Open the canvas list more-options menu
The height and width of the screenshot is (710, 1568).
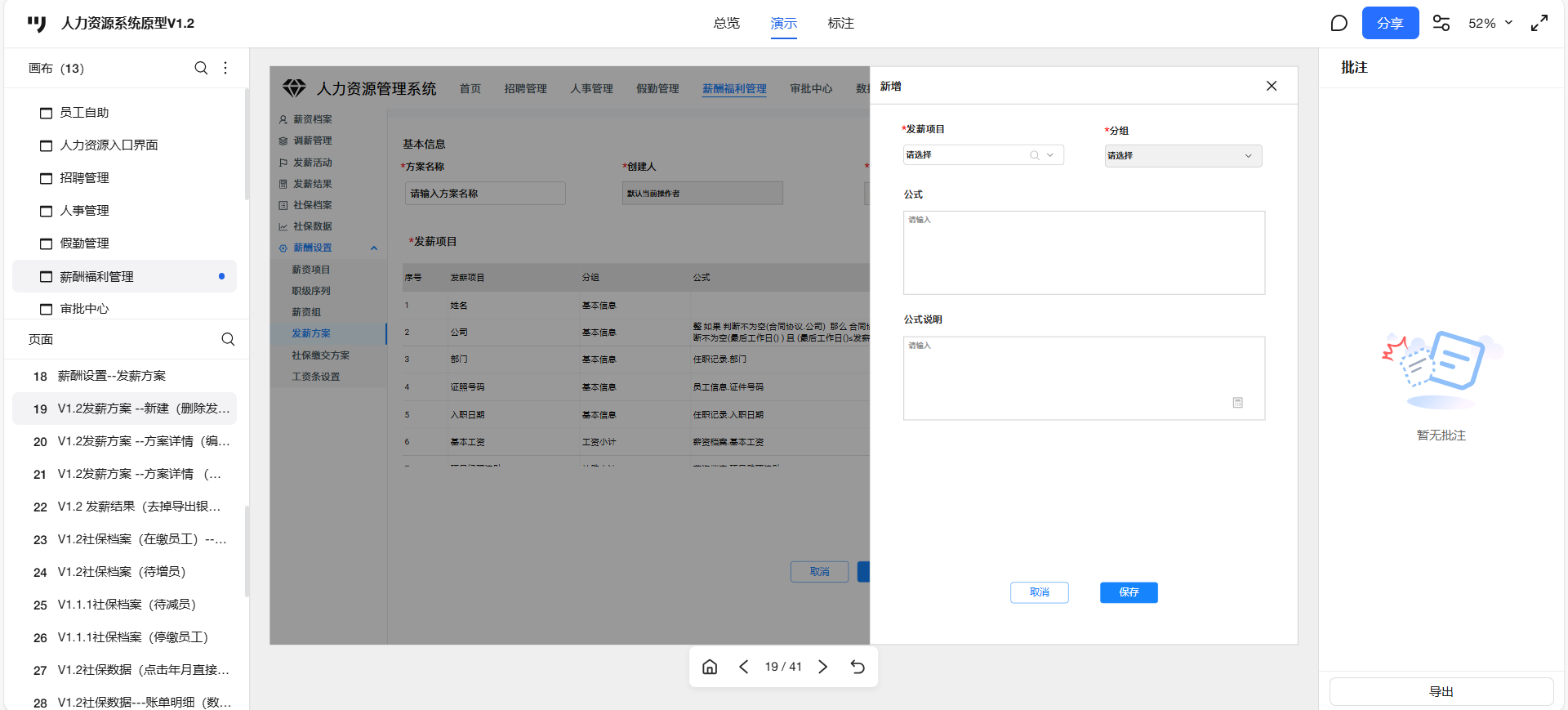pos(225,68)
